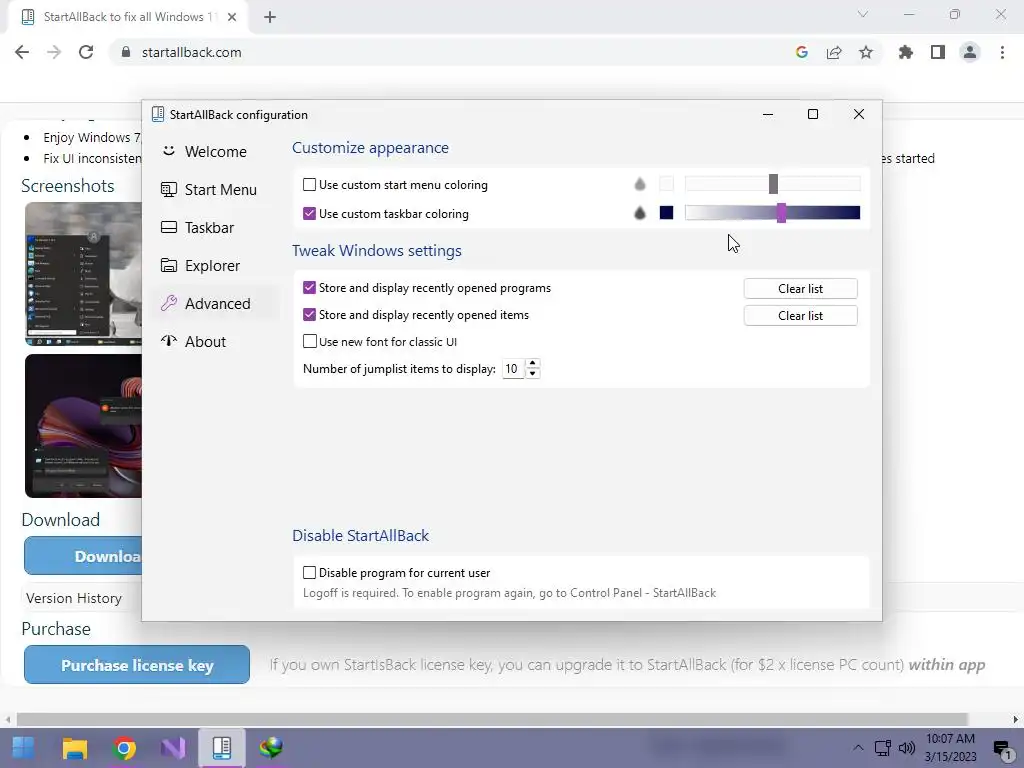This screenshot has height=768, width=1024.
Task: Open the notification center icon
Action: [1002, 749]
